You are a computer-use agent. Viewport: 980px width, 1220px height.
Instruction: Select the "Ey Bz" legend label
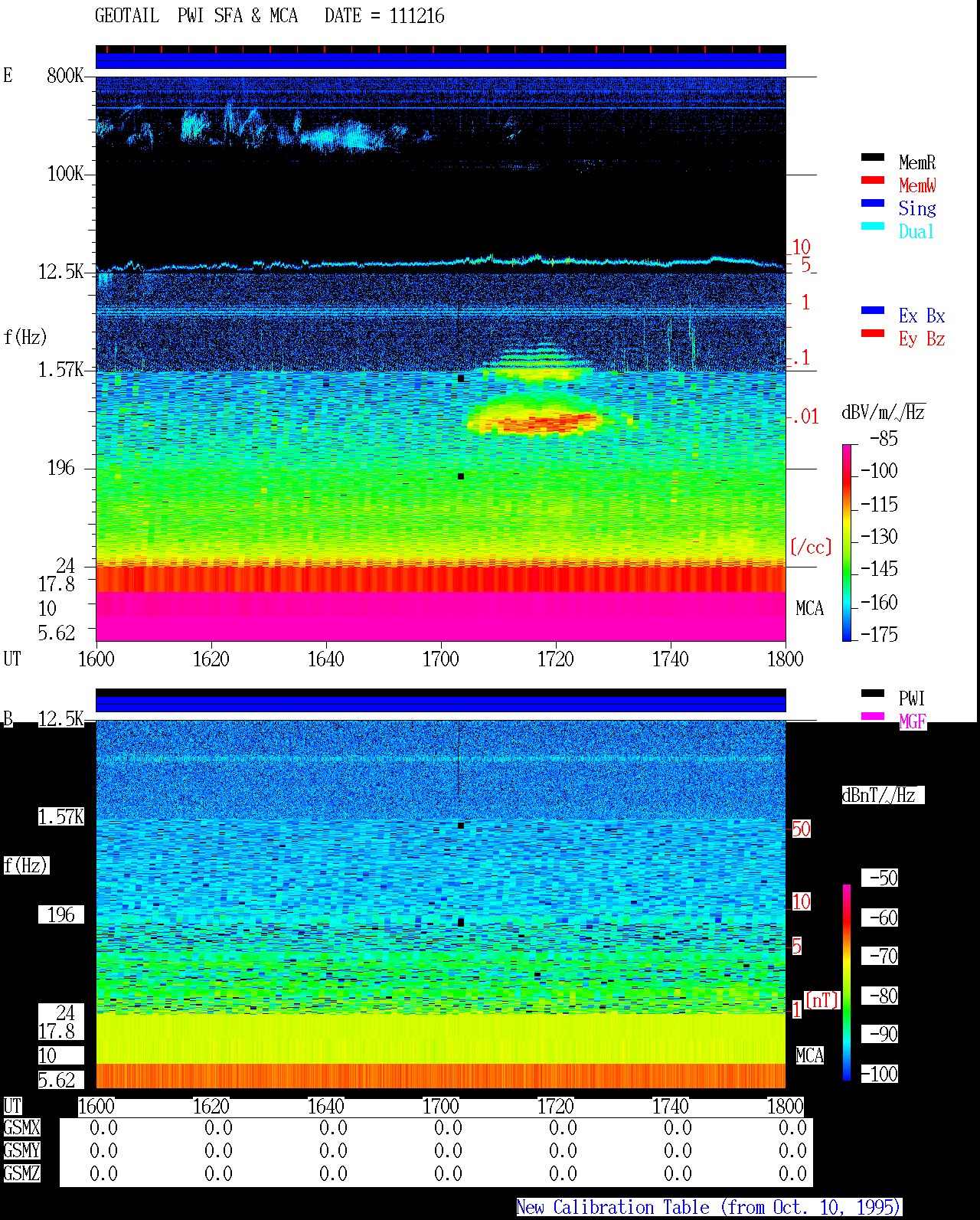point(922,339)
